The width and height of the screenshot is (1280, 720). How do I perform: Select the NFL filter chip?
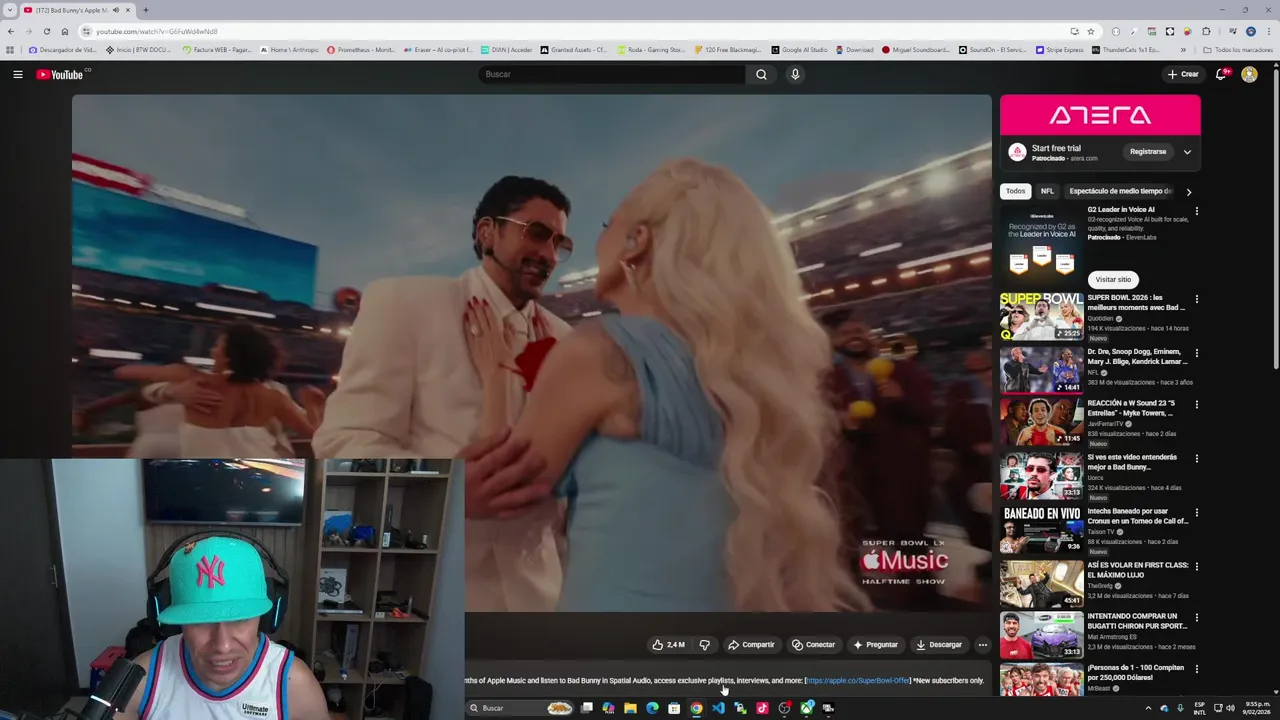[x=1047, y=191]
